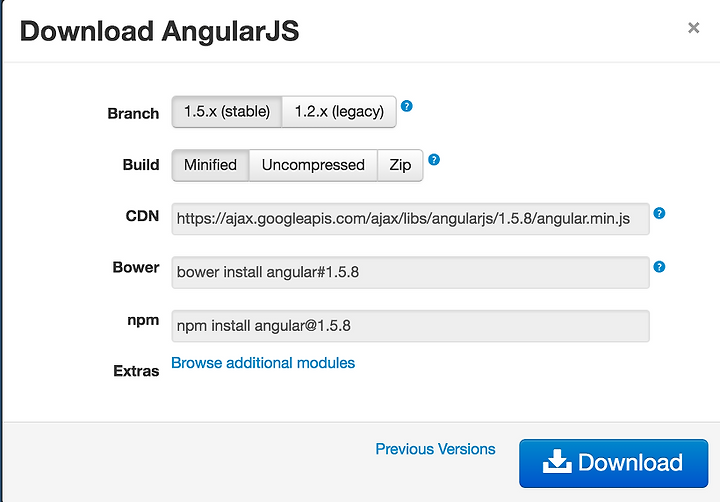Select the Zip build option

pos(400,165)
